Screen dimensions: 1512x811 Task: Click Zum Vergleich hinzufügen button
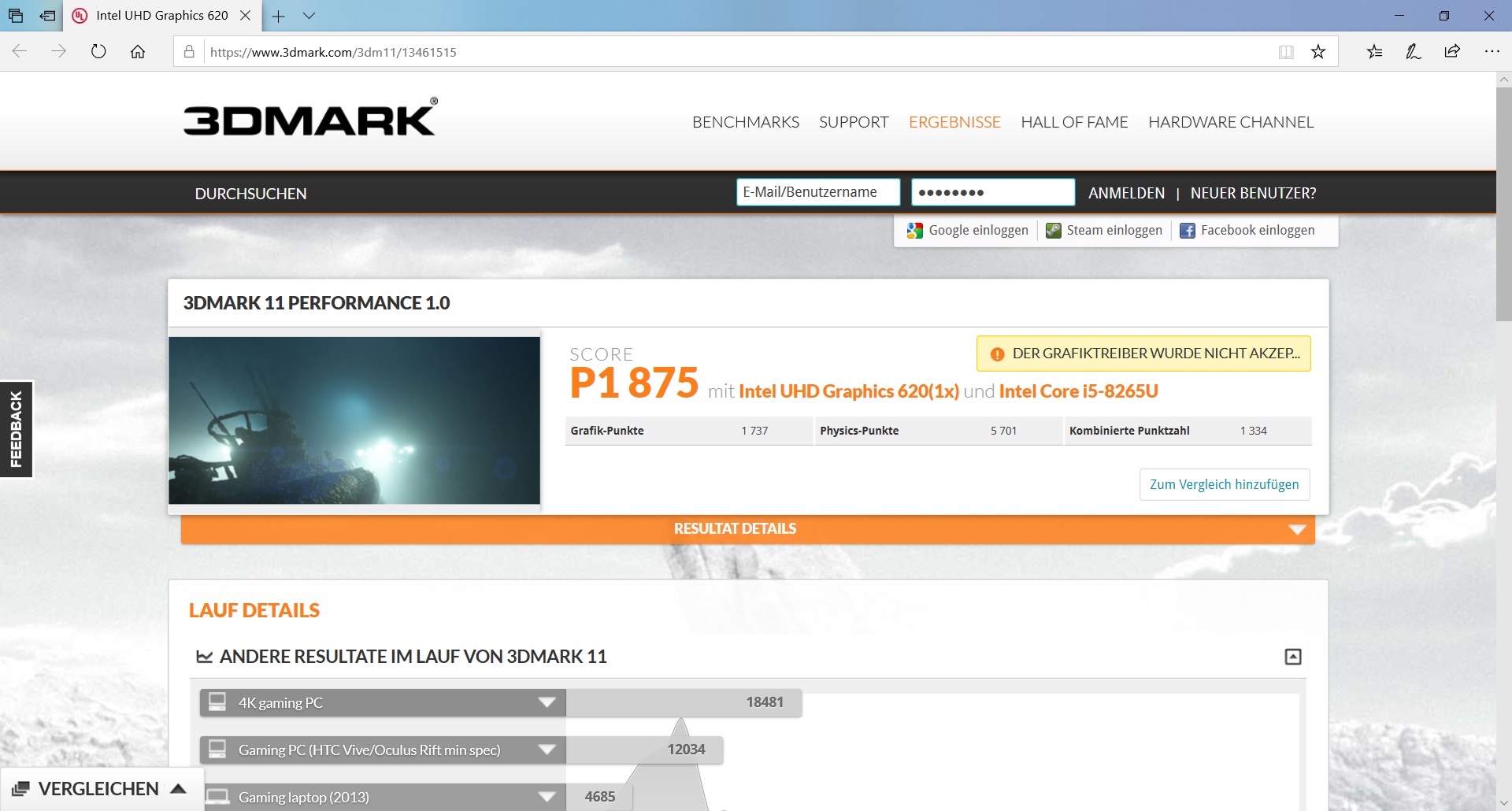click(1225, 484)
